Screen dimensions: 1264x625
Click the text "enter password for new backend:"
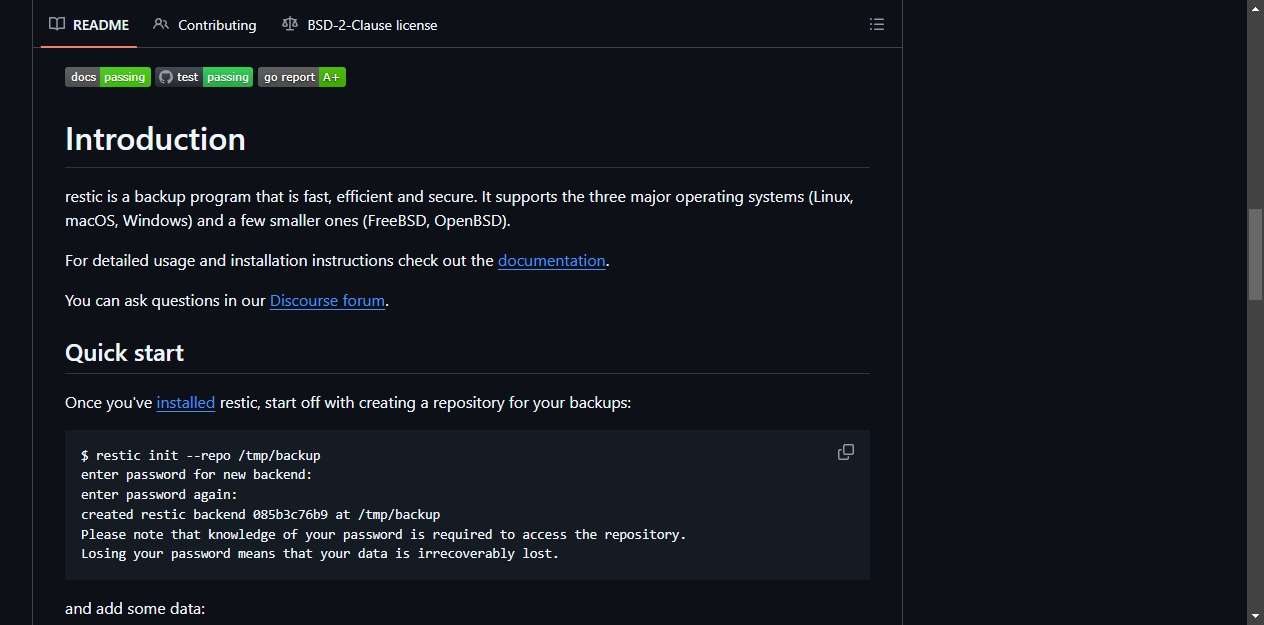click(x=197, y=475)
